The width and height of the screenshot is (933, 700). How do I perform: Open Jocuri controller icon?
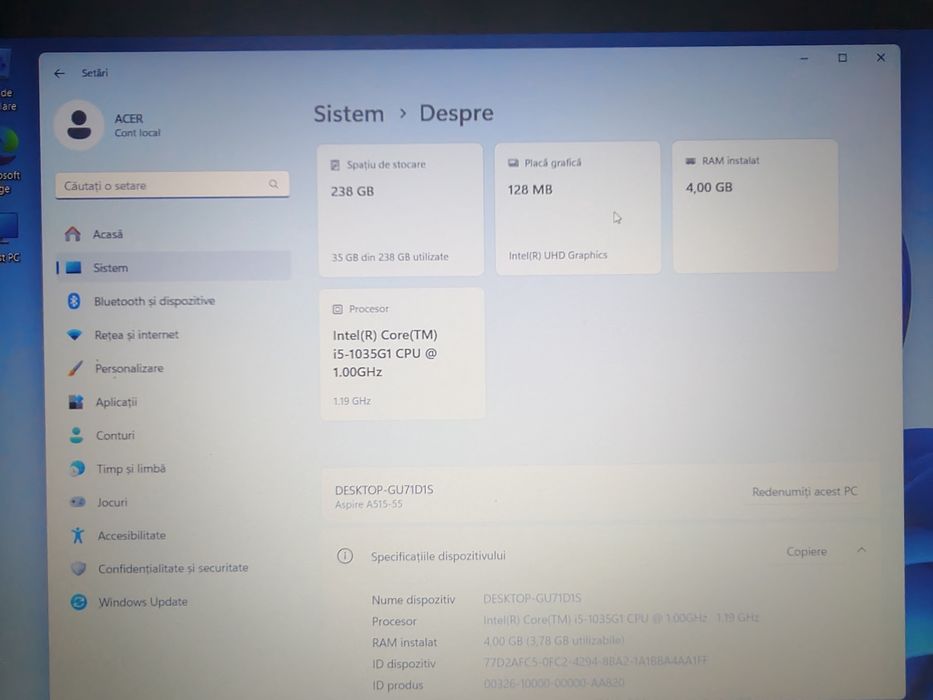pyautogui.click(x=77, y=502)
